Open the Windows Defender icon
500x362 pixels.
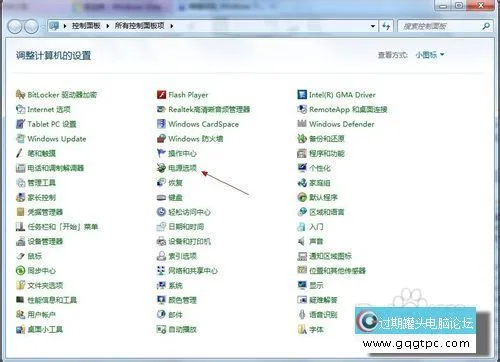point(302,124)
